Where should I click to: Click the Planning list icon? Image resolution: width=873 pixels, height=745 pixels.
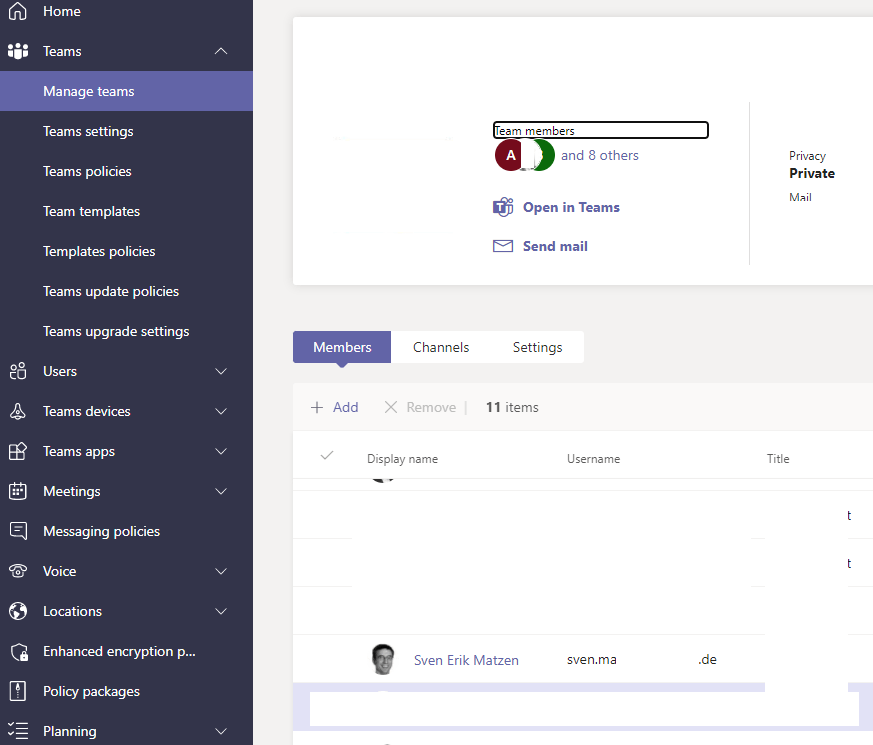pyautogui.click(x=18, y=731)
